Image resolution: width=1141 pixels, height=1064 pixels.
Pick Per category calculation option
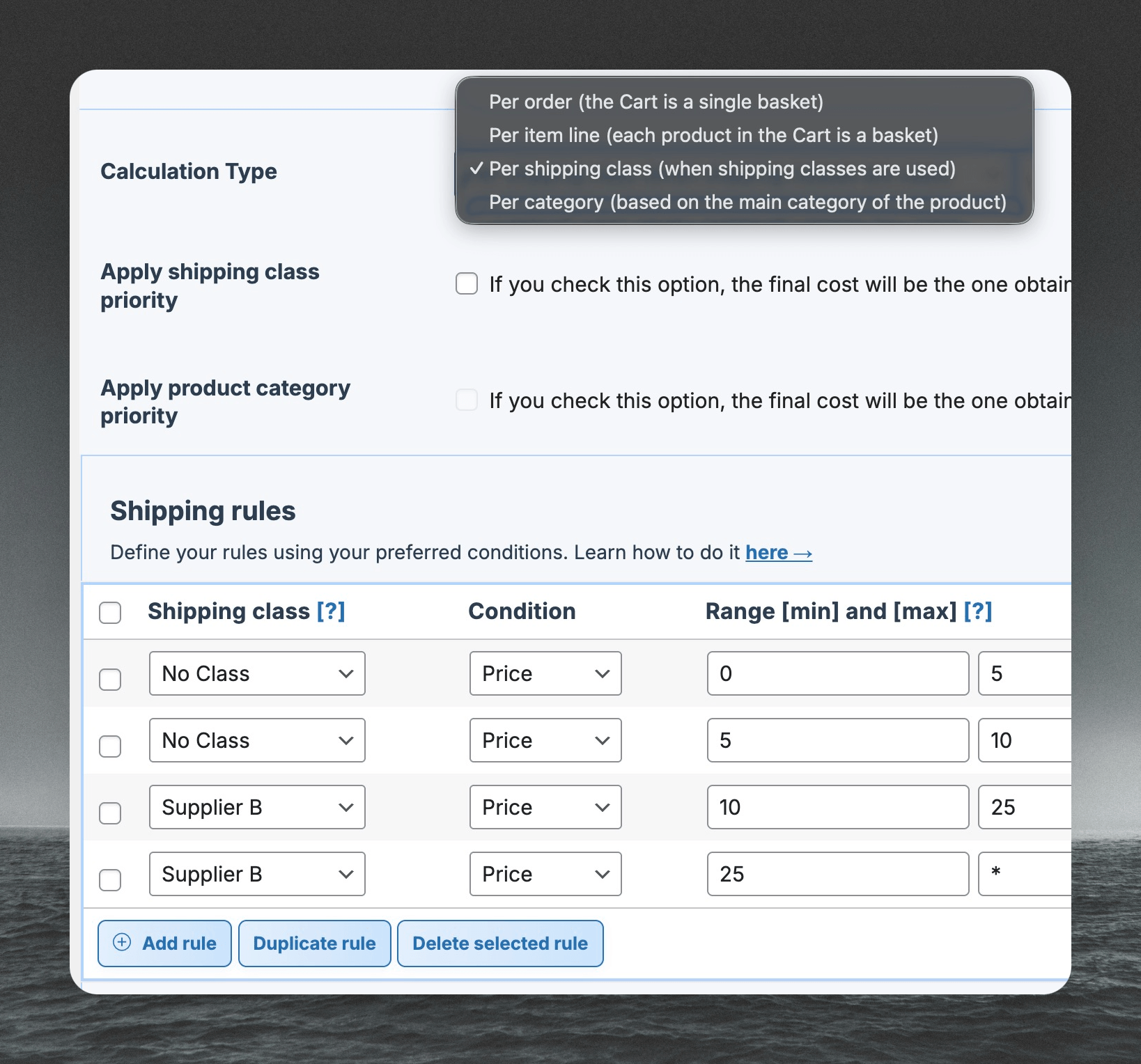[x=747, y=203]
